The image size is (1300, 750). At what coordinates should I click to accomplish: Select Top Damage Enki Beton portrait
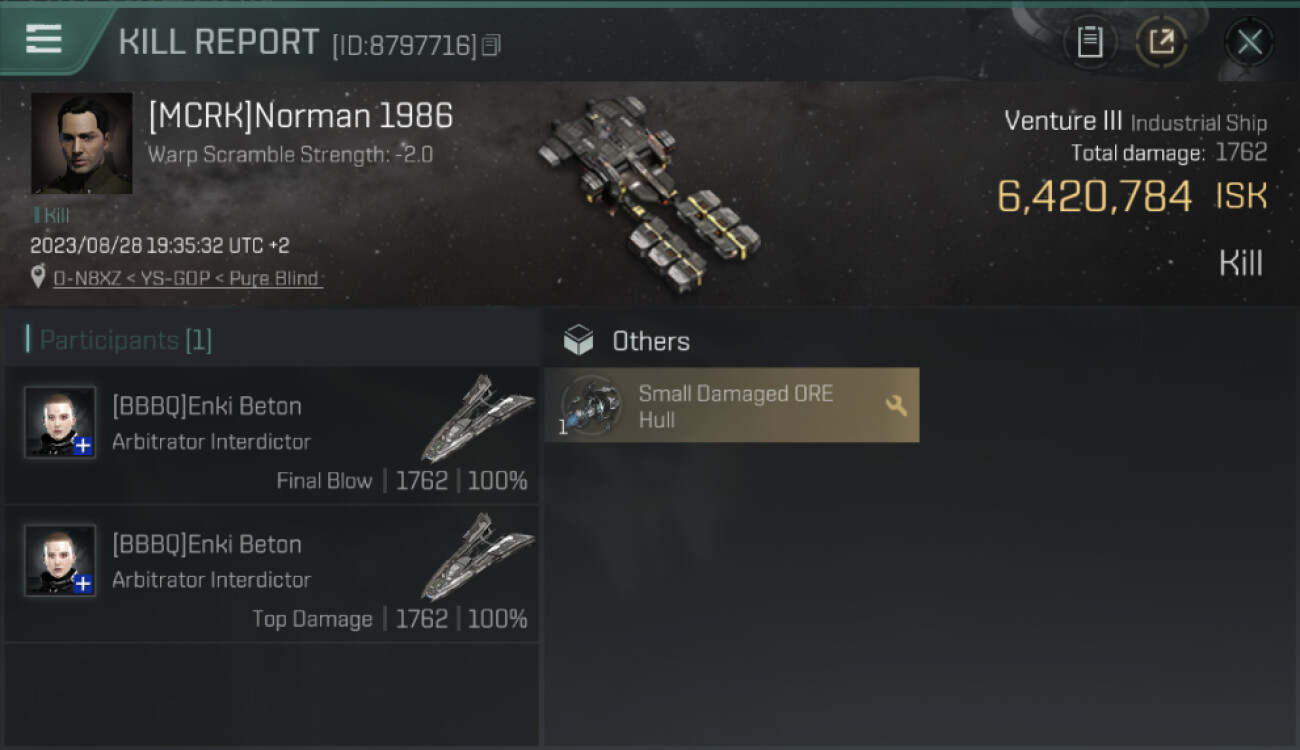tap(60, 560)
